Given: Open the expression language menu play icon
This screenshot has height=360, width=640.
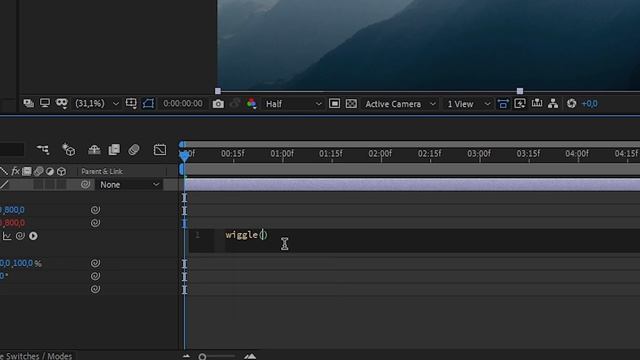Looking at the screenshot, I should point(33,236).
